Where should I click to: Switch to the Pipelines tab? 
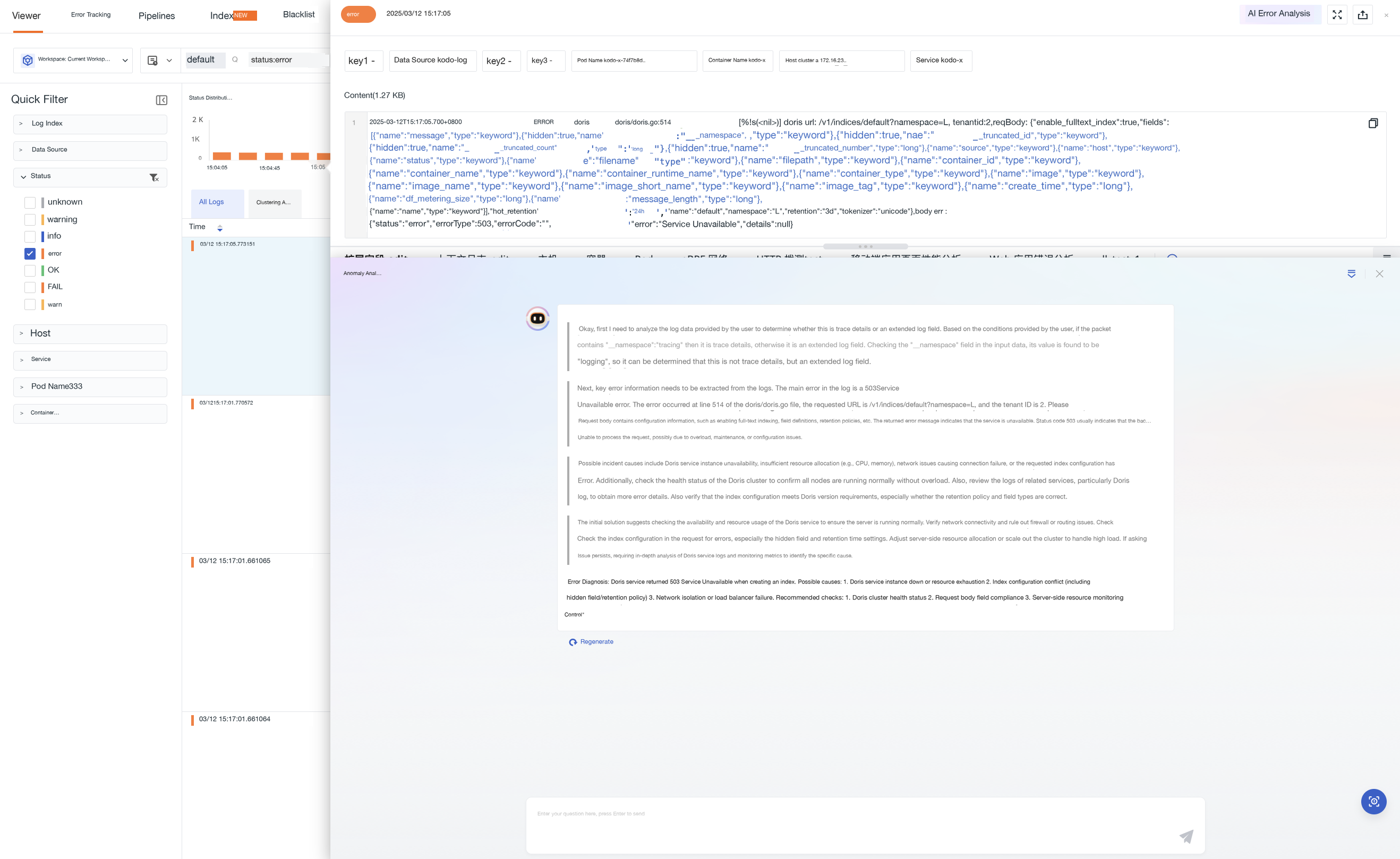(156, 16)
